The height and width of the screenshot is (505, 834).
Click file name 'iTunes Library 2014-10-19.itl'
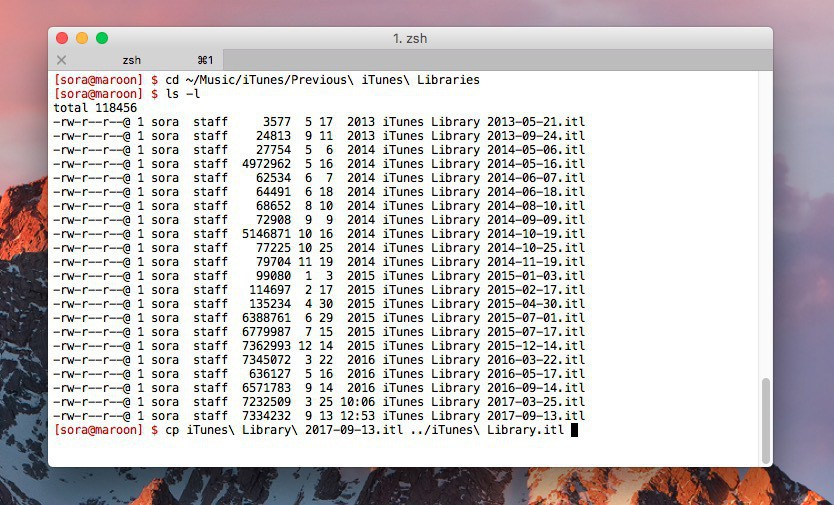tap(483, 234)
